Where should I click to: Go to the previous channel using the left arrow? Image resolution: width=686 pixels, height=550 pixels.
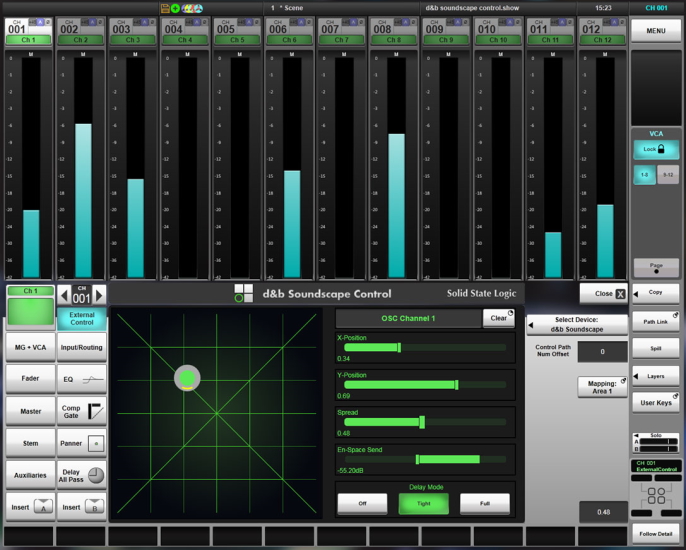coord(64,295)
